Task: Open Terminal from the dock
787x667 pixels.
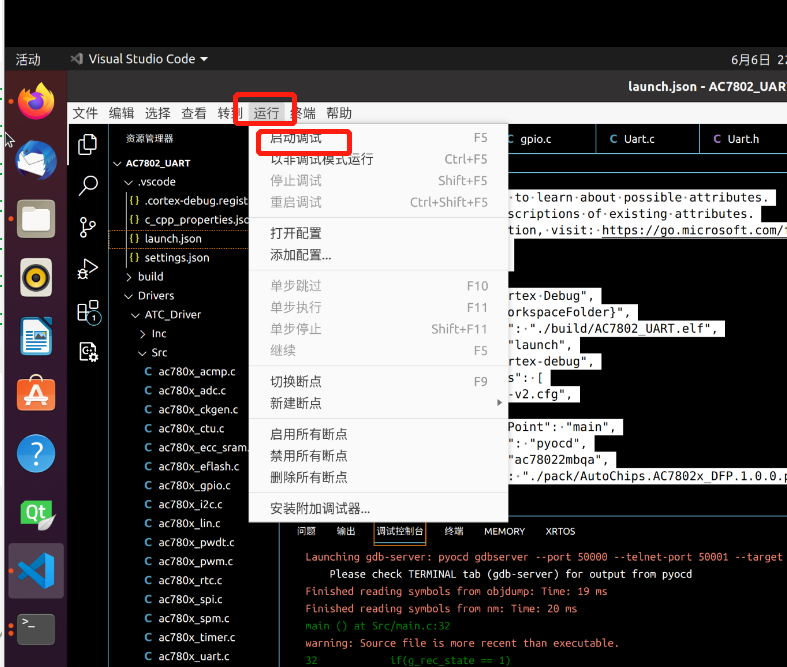Action: click(x=36, y=629)
